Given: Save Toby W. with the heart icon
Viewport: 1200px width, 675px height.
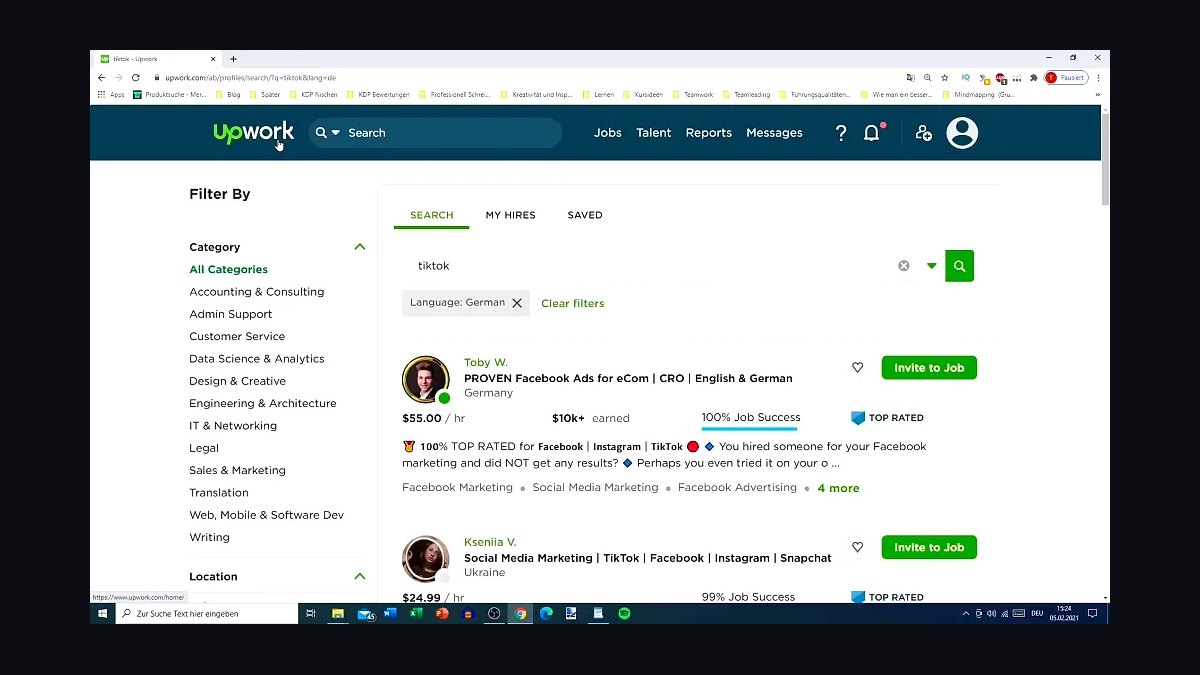Looking at the screenshot, I should coord(857,368).
